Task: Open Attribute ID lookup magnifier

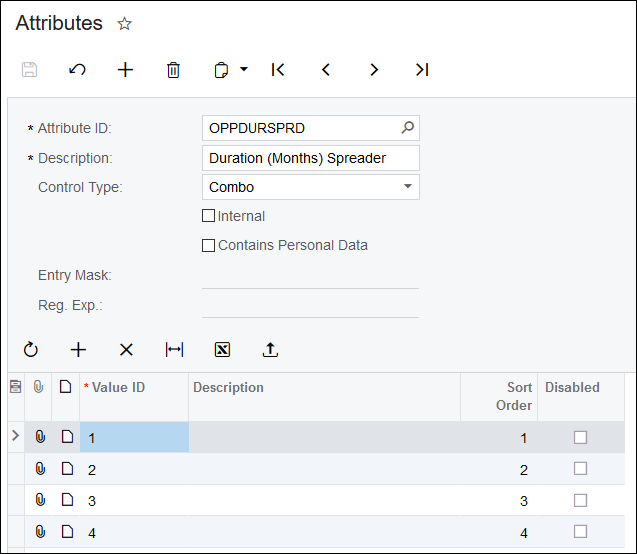Action: pyautogui.click(x=407, y=128)
